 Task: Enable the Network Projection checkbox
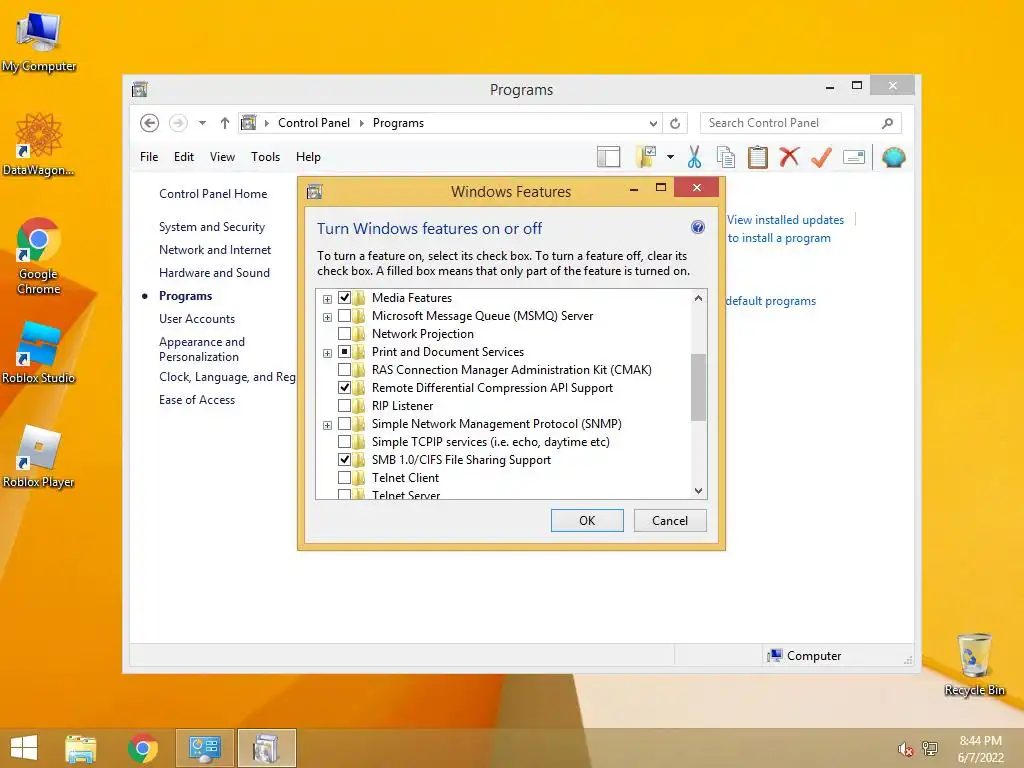[x=344, y=334]
